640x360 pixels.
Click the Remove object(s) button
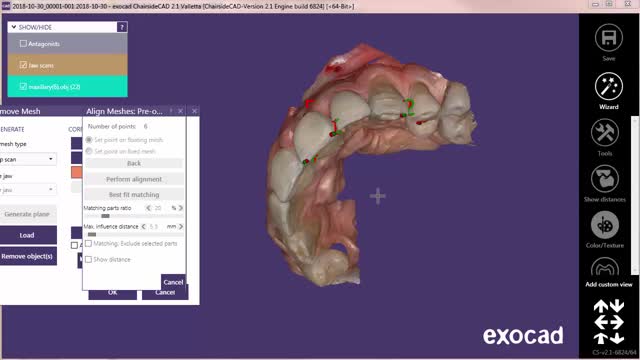click(28, 256)
